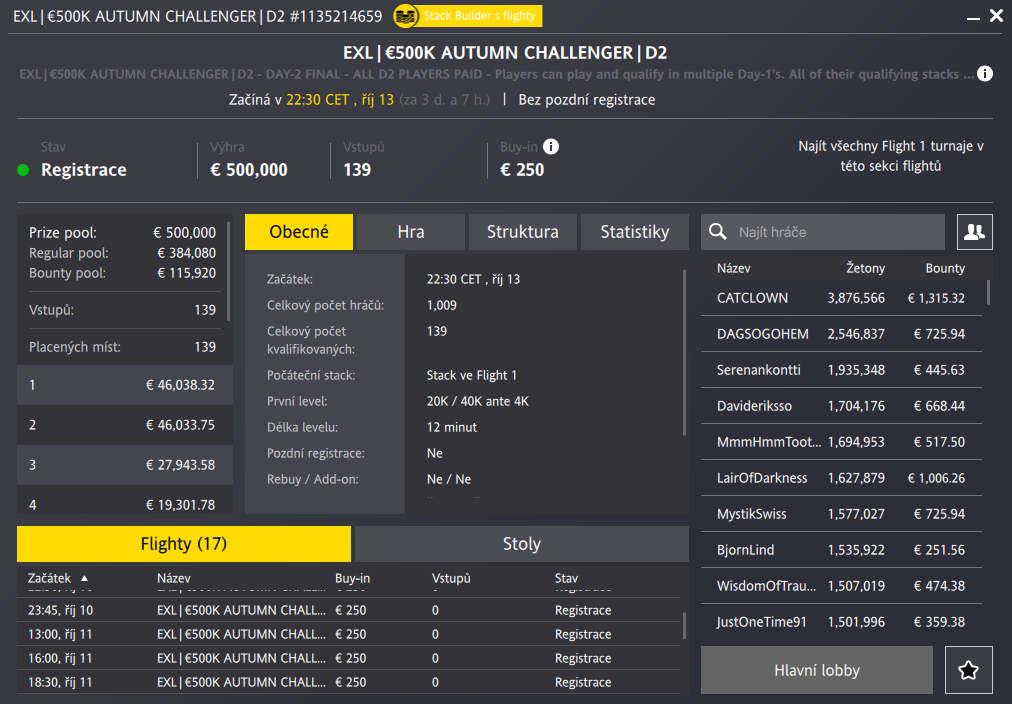Click the Stack Builder s flighty badge
Screen dimensions: 1012x704
(467, 15)
